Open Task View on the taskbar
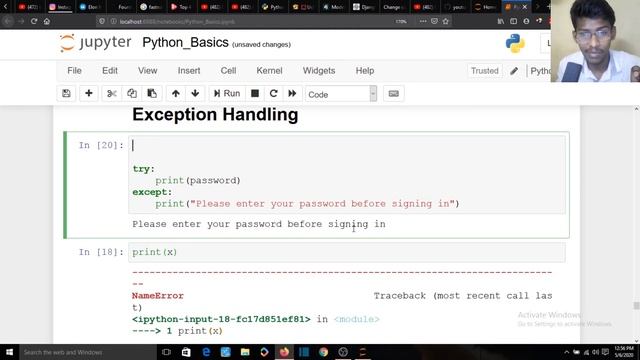This screenshot has height=360, width=640. click(x=166, y=352)
